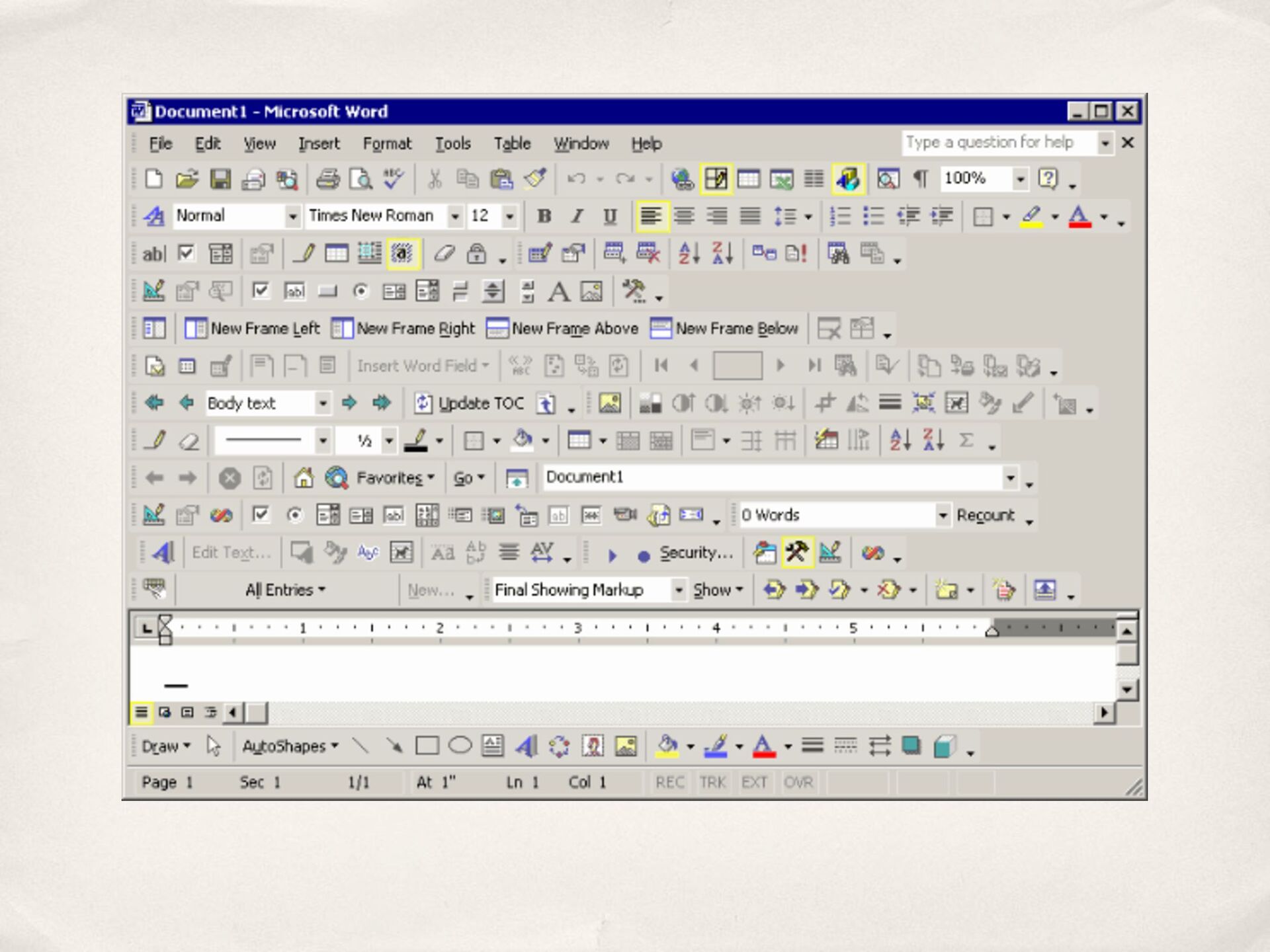
Task: Click Favorites on the Web toolbar
Action: (396, 477)
